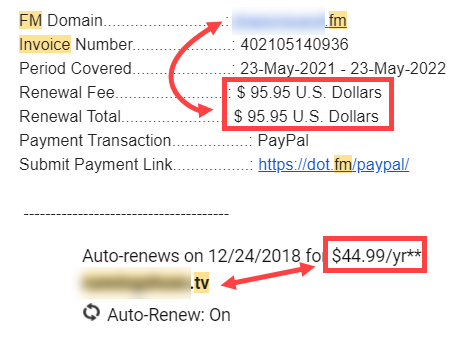Click the period covered date range
This screenshot has width=475, height=360.
tap(343, 68)
